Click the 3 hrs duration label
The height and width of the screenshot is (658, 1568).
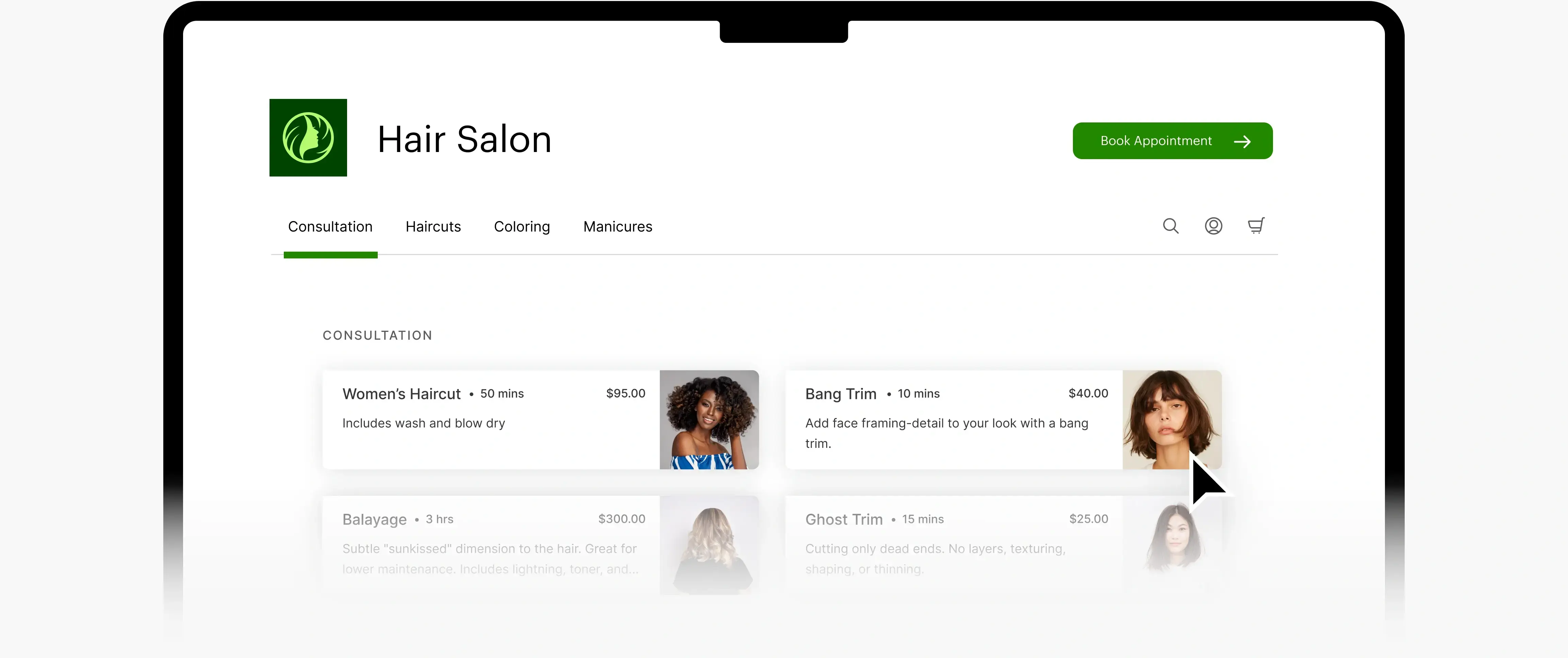click(x=440, y=519)
